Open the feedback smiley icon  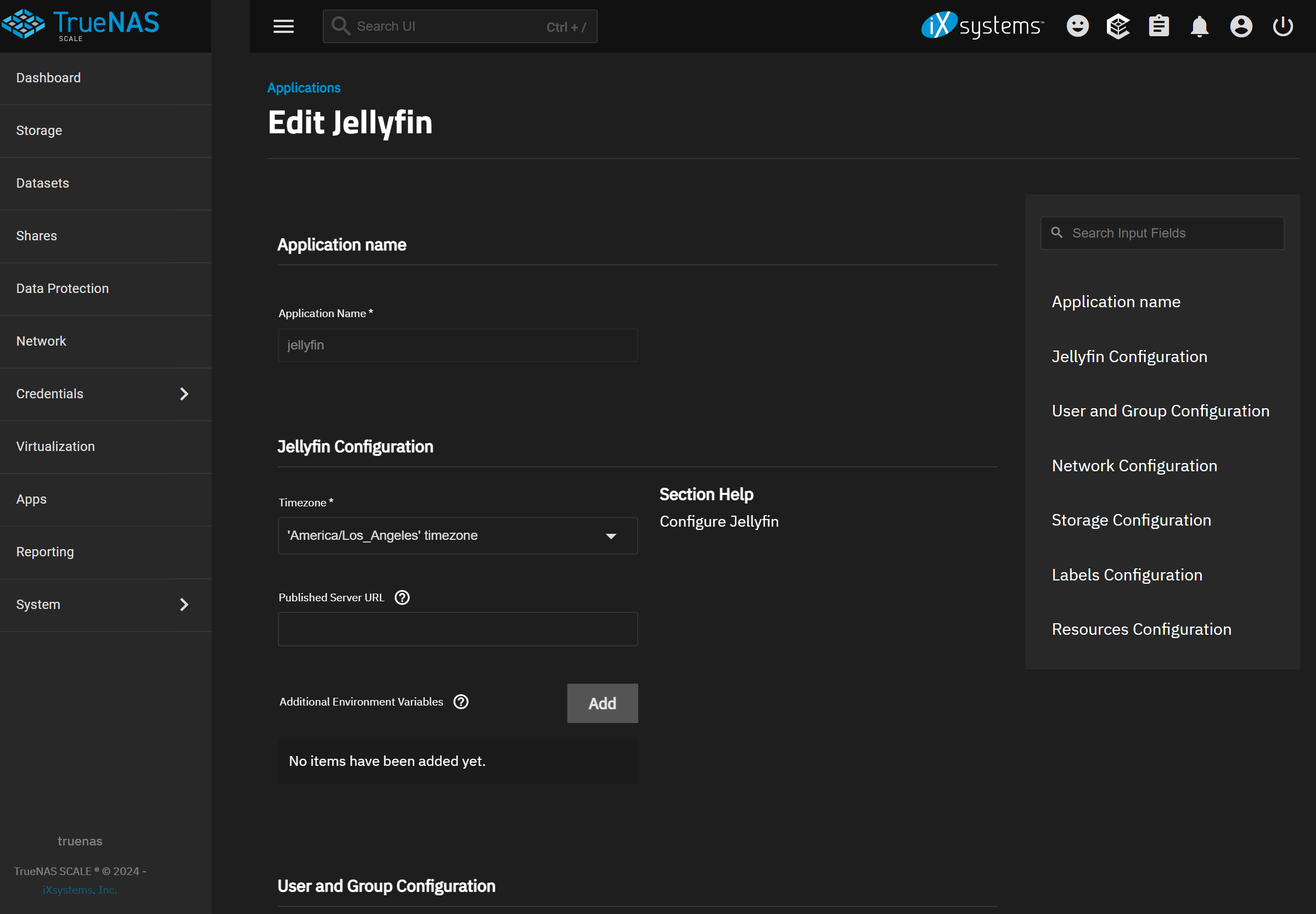[x=1077, y=26]
